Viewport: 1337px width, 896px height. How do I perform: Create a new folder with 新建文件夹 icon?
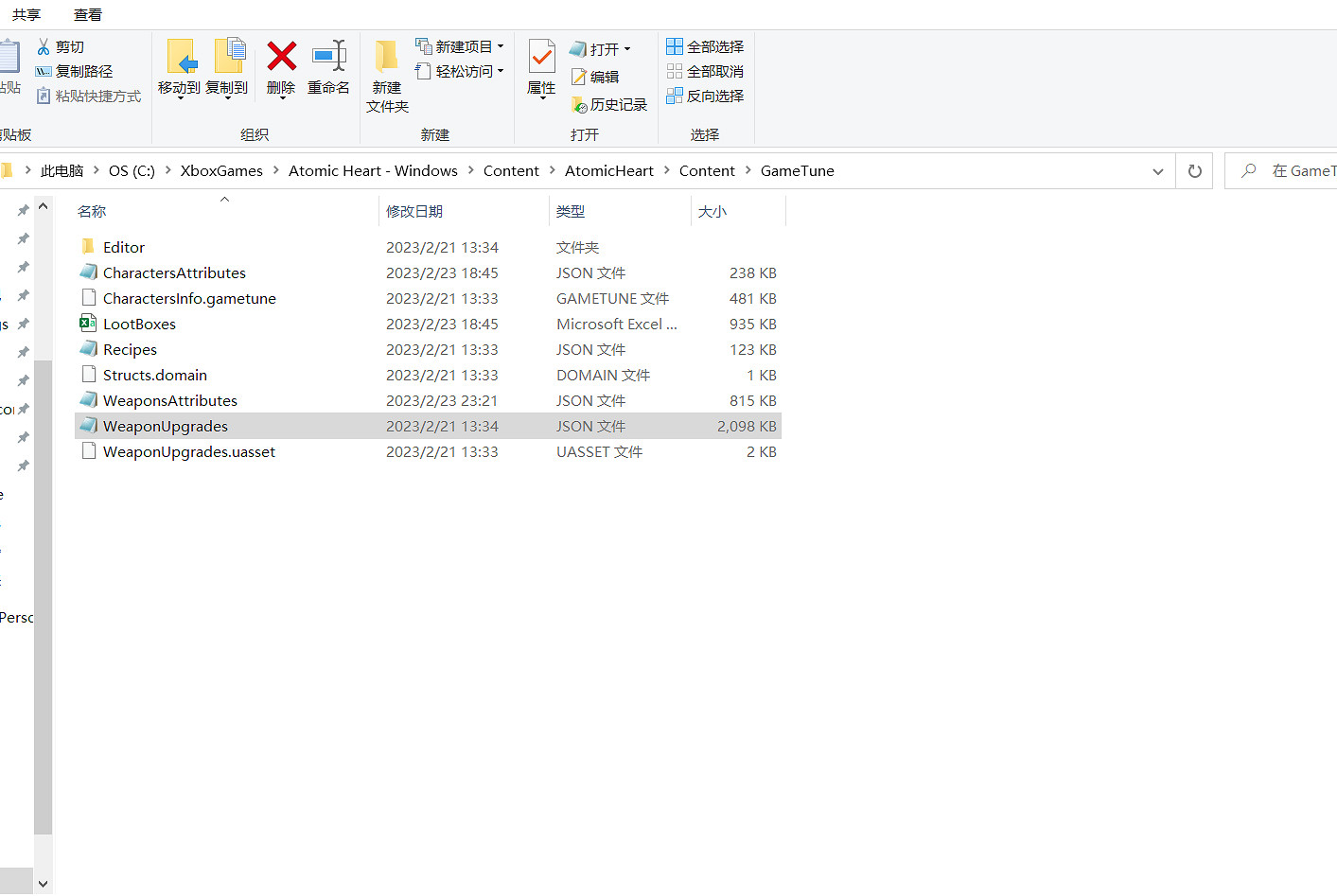click(386, 59)
